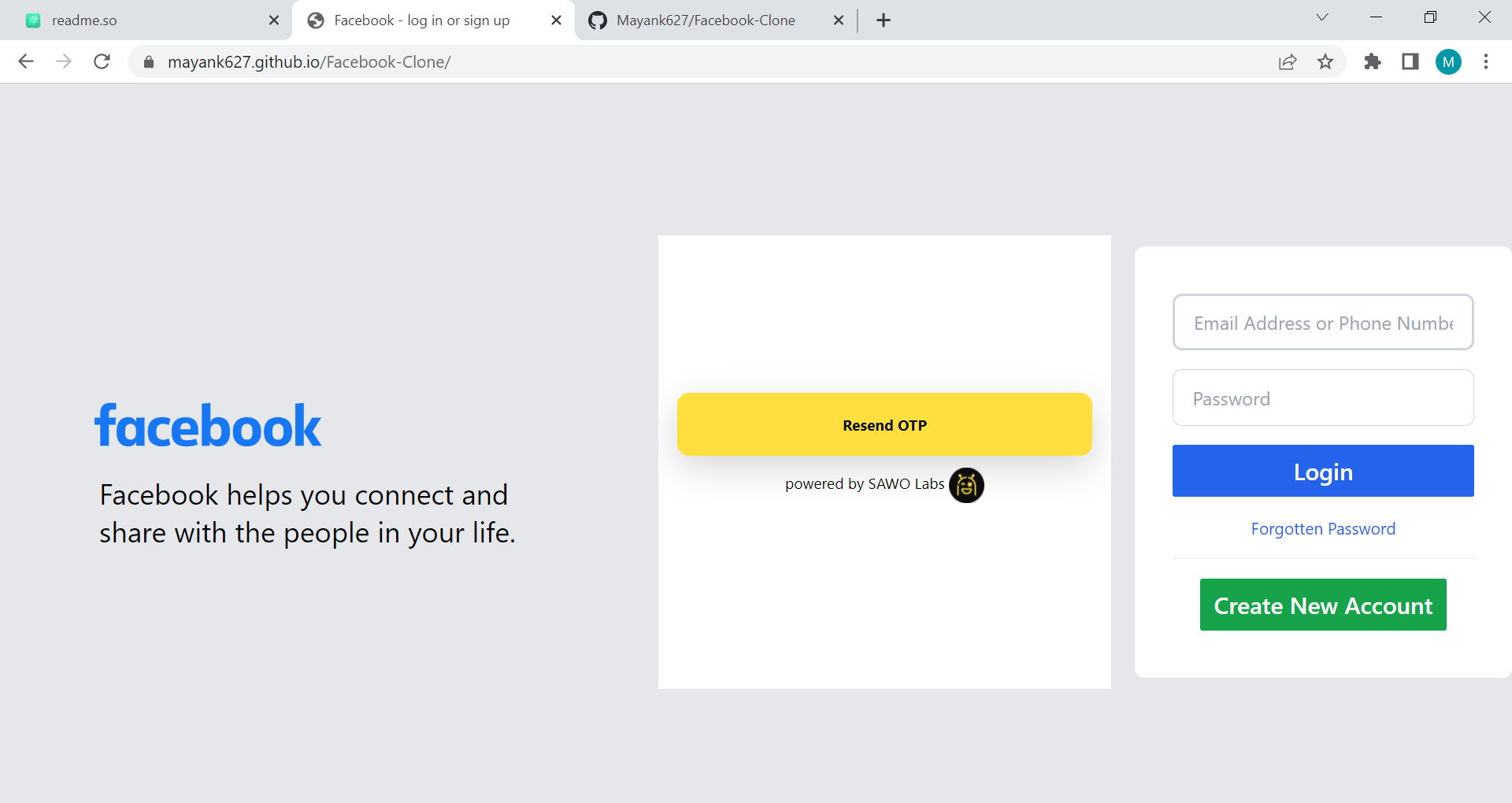Click the powered by SAWO Labs text
This screenshot has height=803, width=1512.
tap(865, 484)
